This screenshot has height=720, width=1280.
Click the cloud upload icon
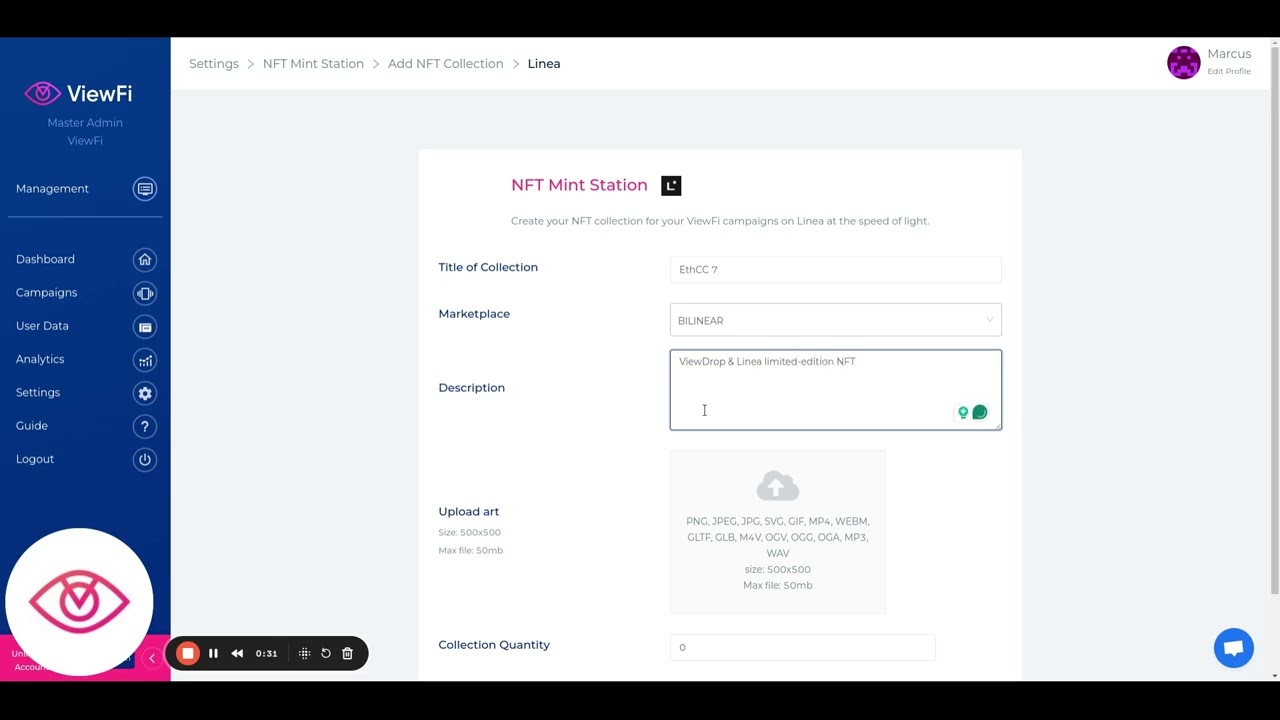(x=778, y=485)
